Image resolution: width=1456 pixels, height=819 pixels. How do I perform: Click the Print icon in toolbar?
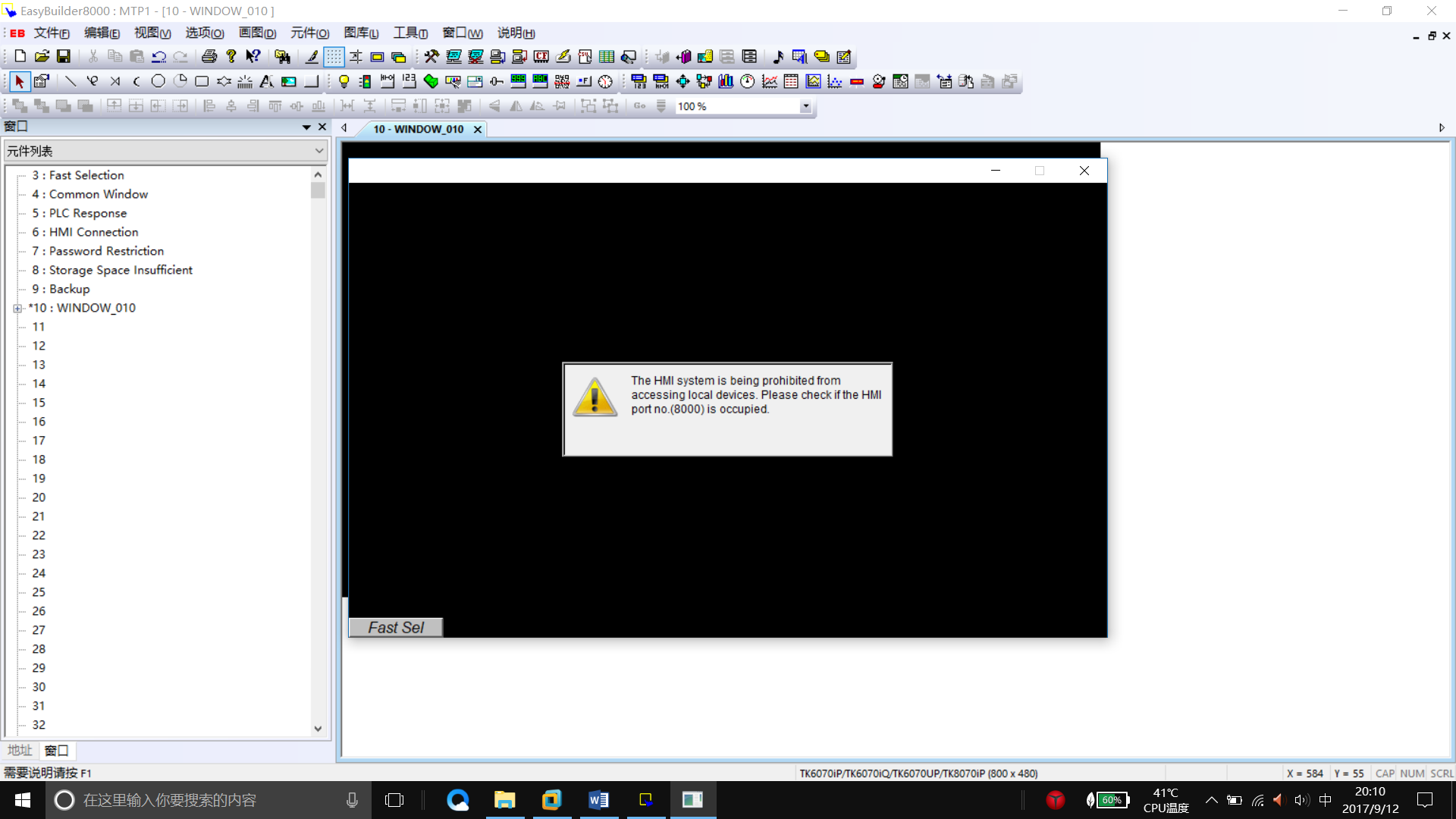[x=209, y=57]
